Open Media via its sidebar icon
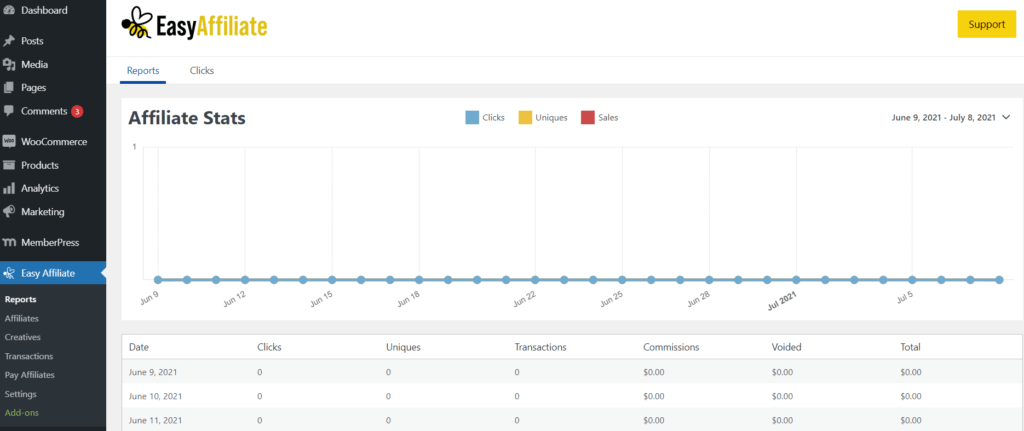The height and width of the screenshot is (431, 1024). coord(9,64)
